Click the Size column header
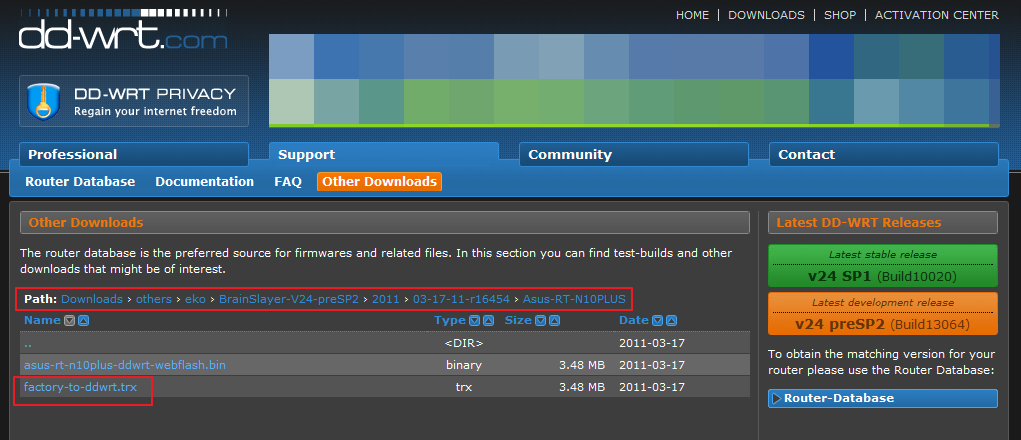1021x440 pixels. pyautogui.click(x=519, y=320)
